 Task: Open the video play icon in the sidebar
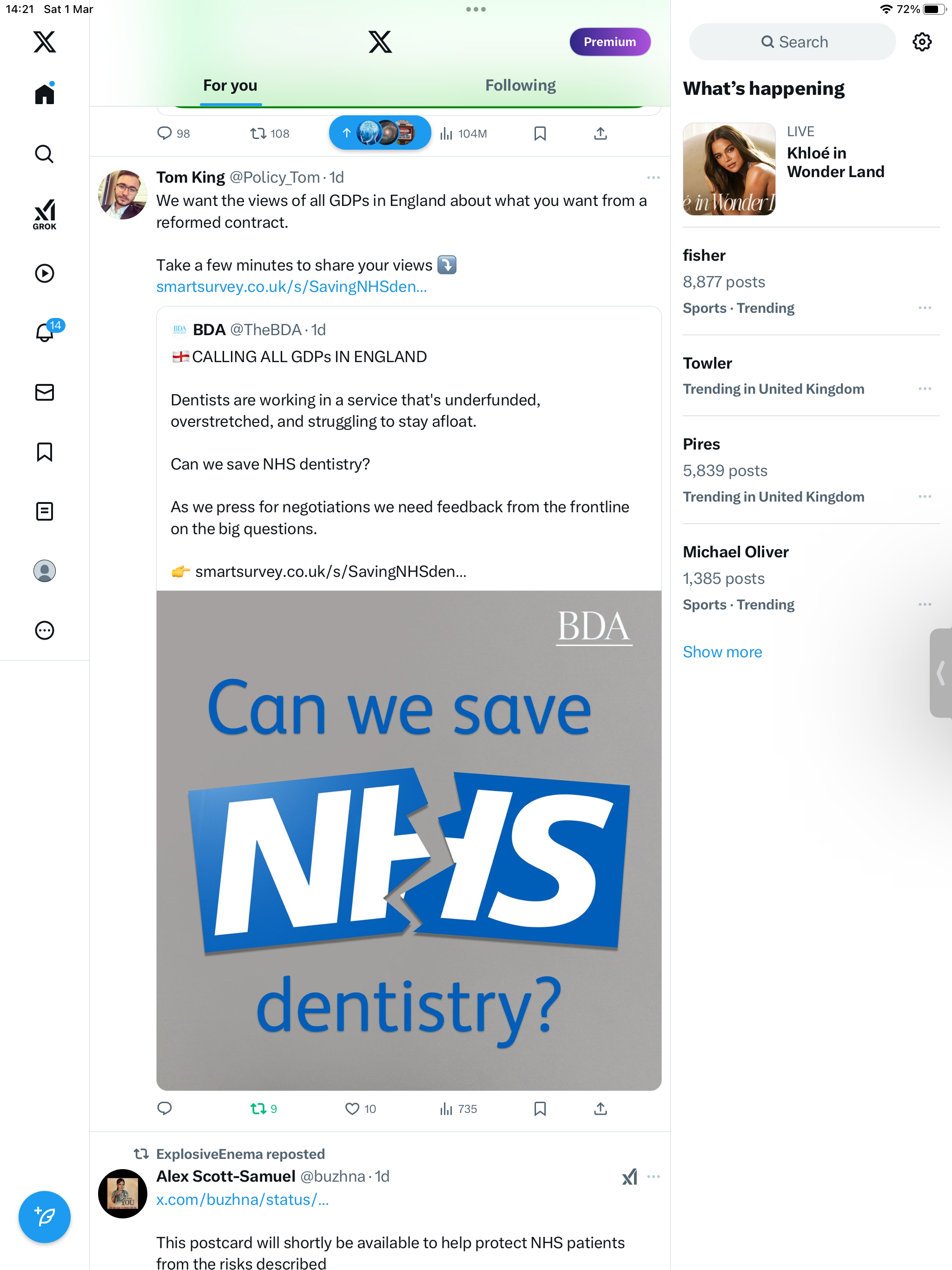(x=44, y=273)
